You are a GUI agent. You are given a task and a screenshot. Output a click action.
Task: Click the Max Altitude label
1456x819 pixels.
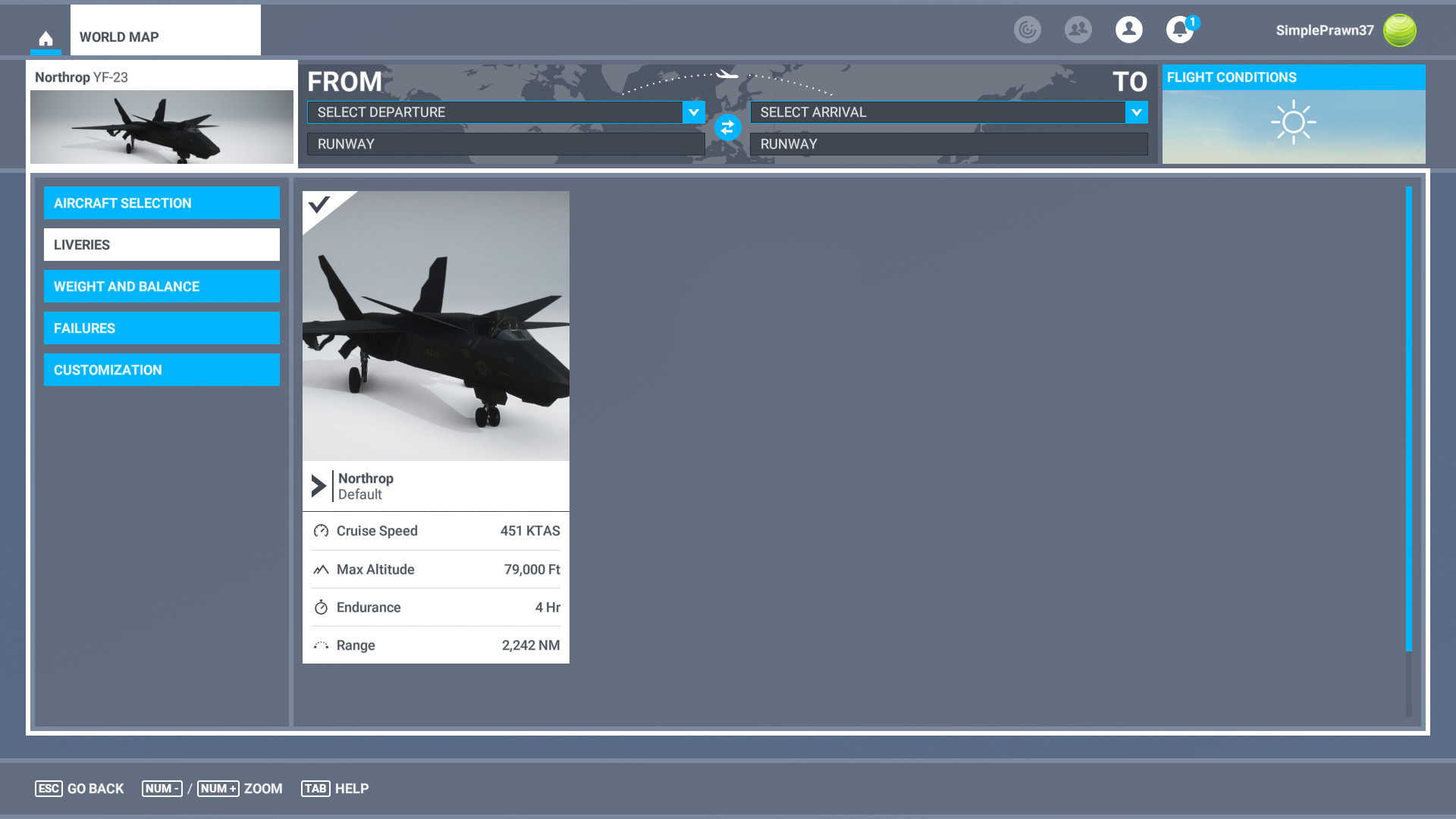pyautogui.click(x=375, y=570)
